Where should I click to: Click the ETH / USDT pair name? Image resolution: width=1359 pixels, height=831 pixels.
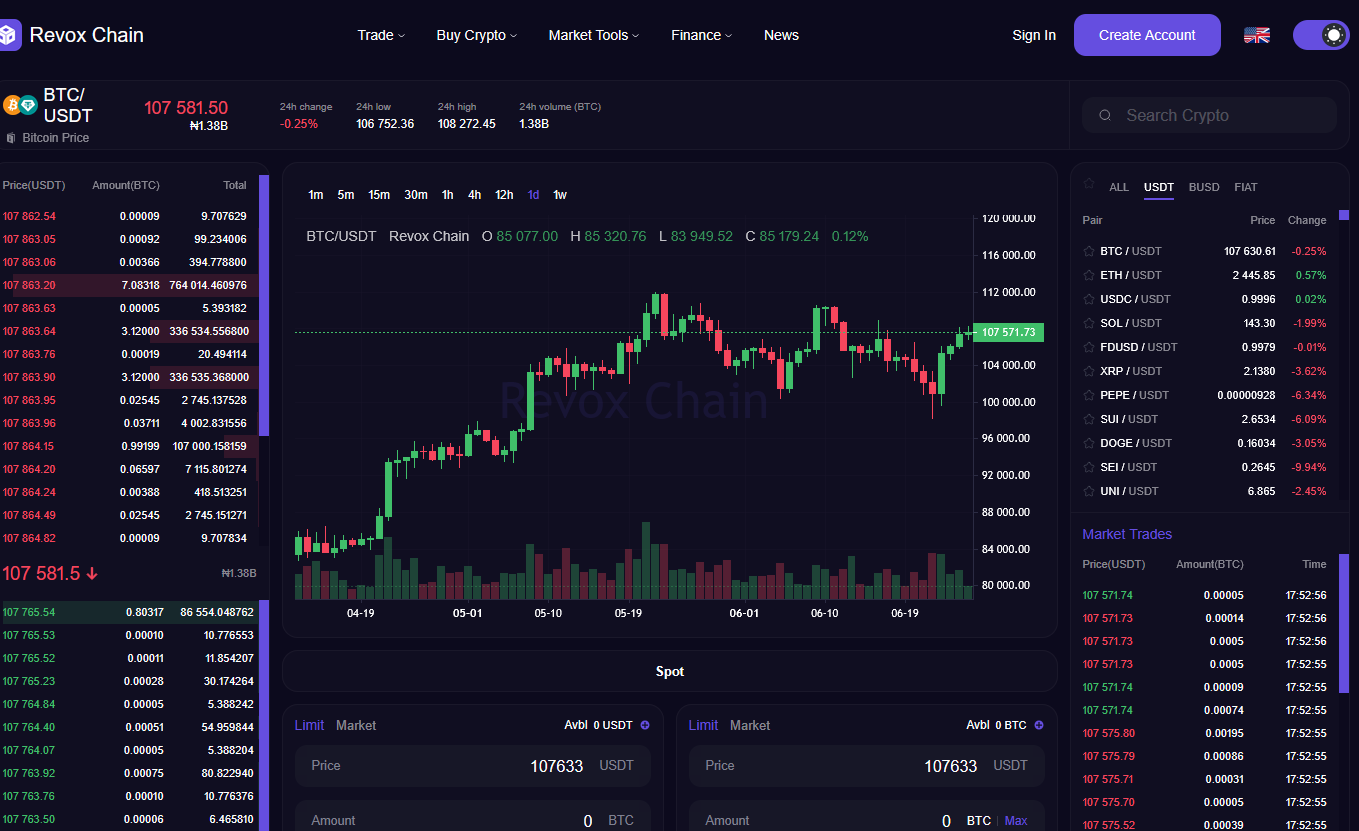pos(1131,275)
